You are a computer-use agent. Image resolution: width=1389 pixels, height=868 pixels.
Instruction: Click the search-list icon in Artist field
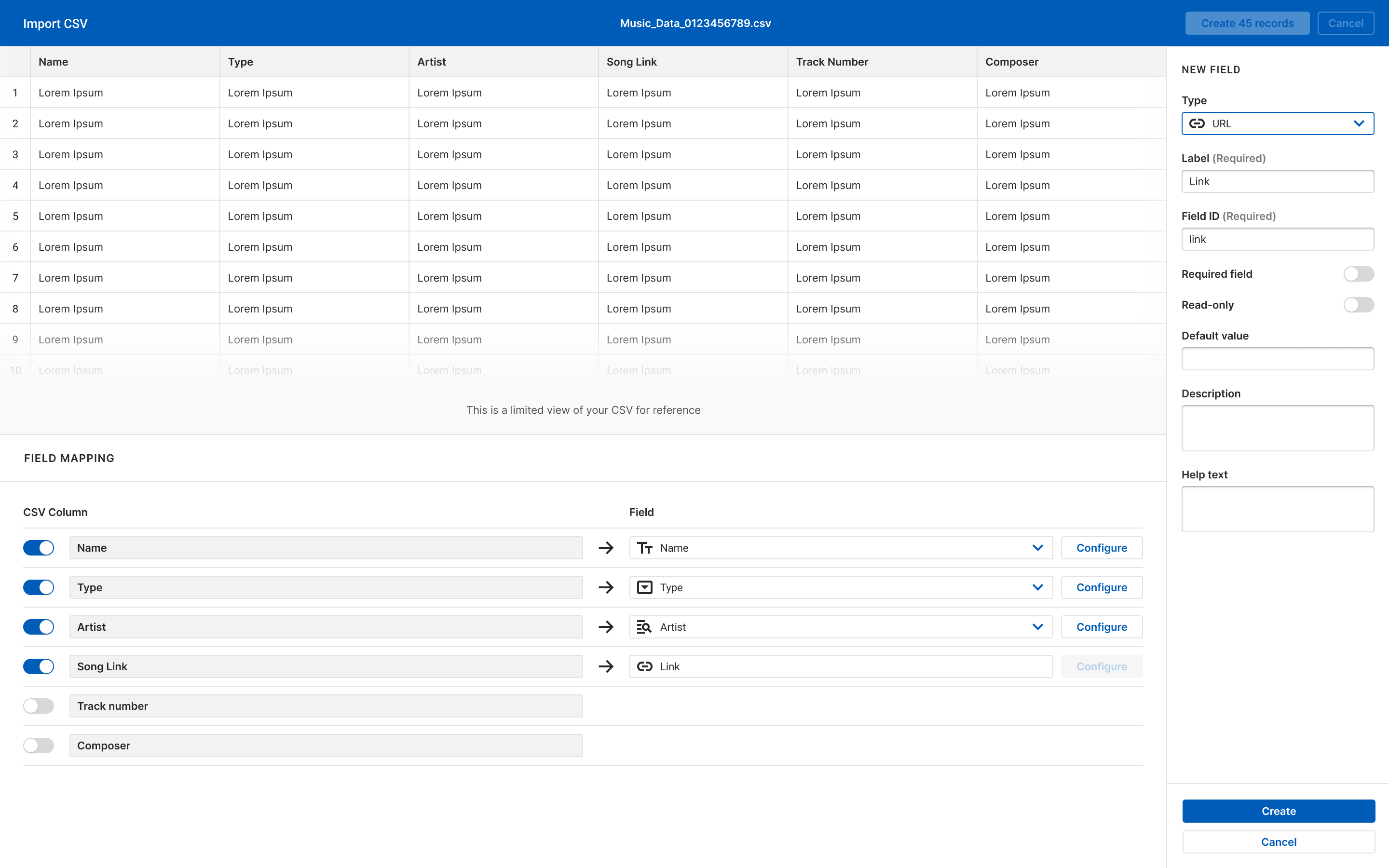pyautogui.click(x=644, y=627)
